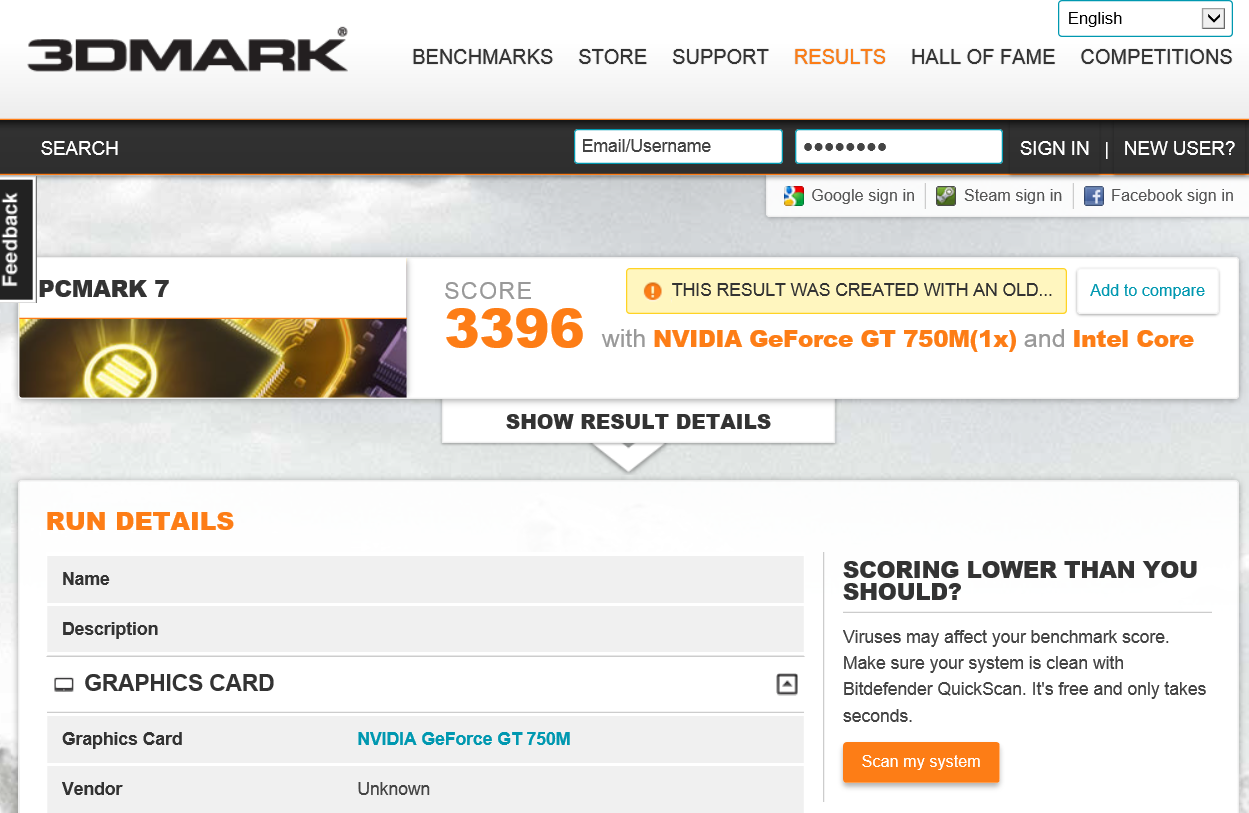Focus the Email/Username field
The height and width of the screenshot is (813, 1249).
[x=678, y=146]
